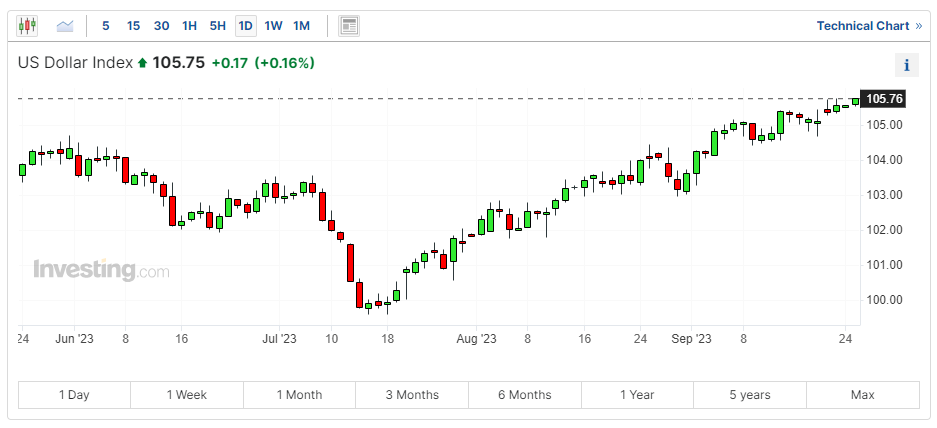Switch to the area chart type icon
937x428 pixels.
[65, 25]
